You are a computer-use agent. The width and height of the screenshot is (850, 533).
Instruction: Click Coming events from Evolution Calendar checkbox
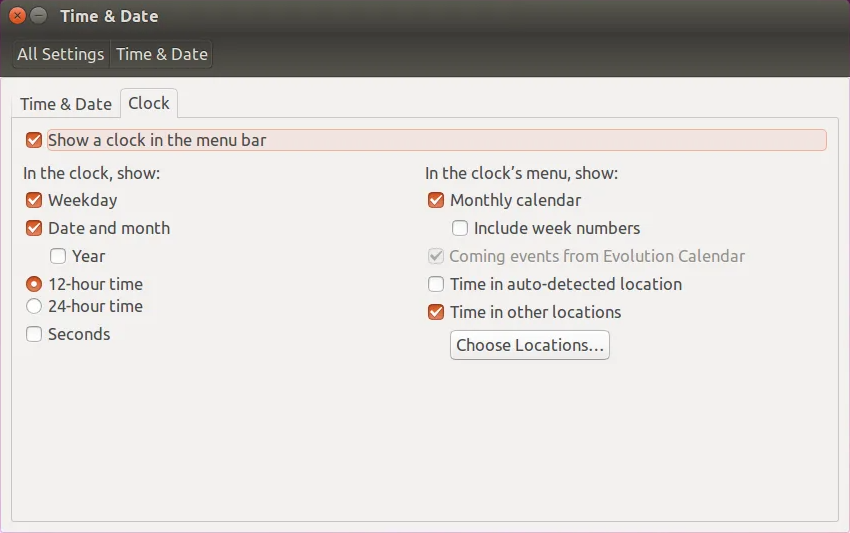pos(436,256)
